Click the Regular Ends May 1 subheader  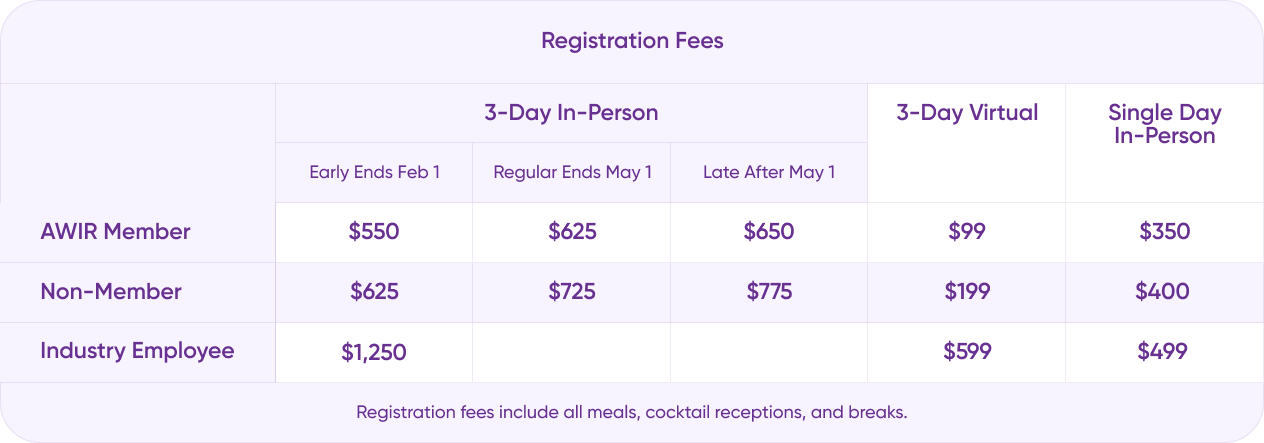pos(572,172)
